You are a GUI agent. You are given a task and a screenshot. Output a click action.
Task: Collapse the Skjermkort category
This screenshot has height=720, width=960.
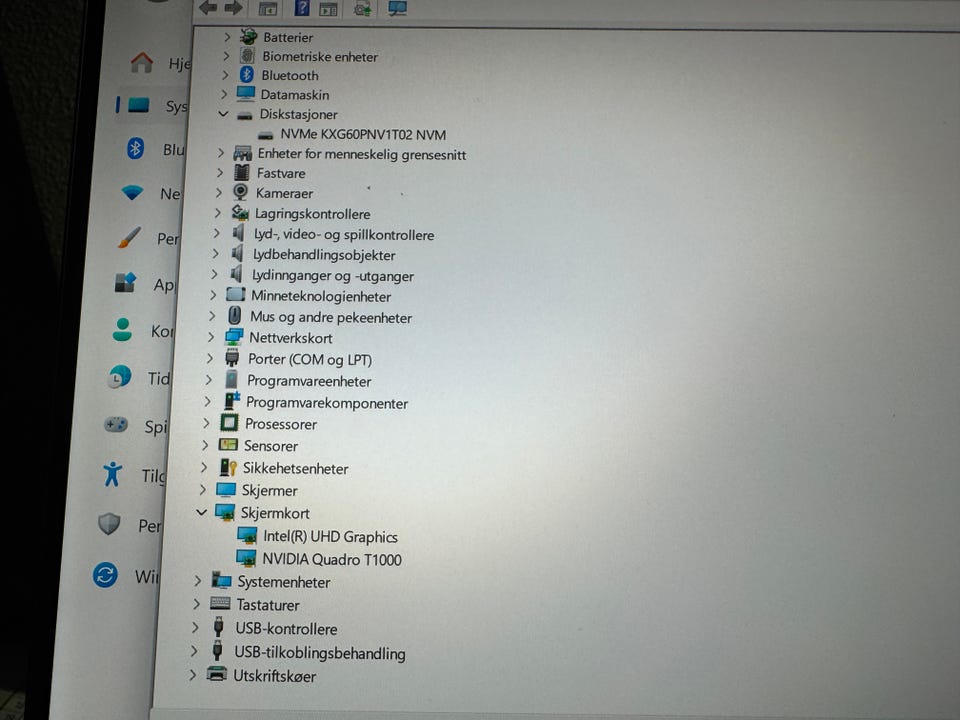201,512
